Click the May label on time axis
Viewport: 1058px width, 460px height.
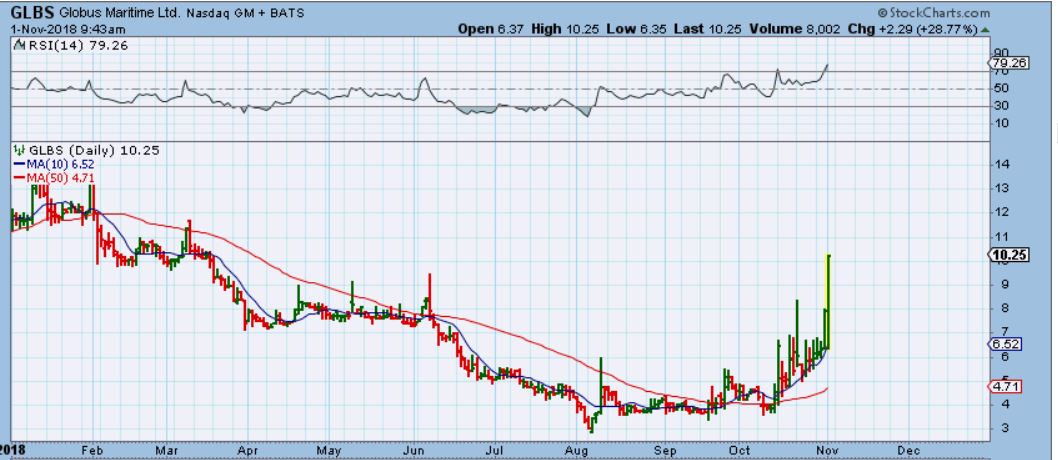(329, 451)
